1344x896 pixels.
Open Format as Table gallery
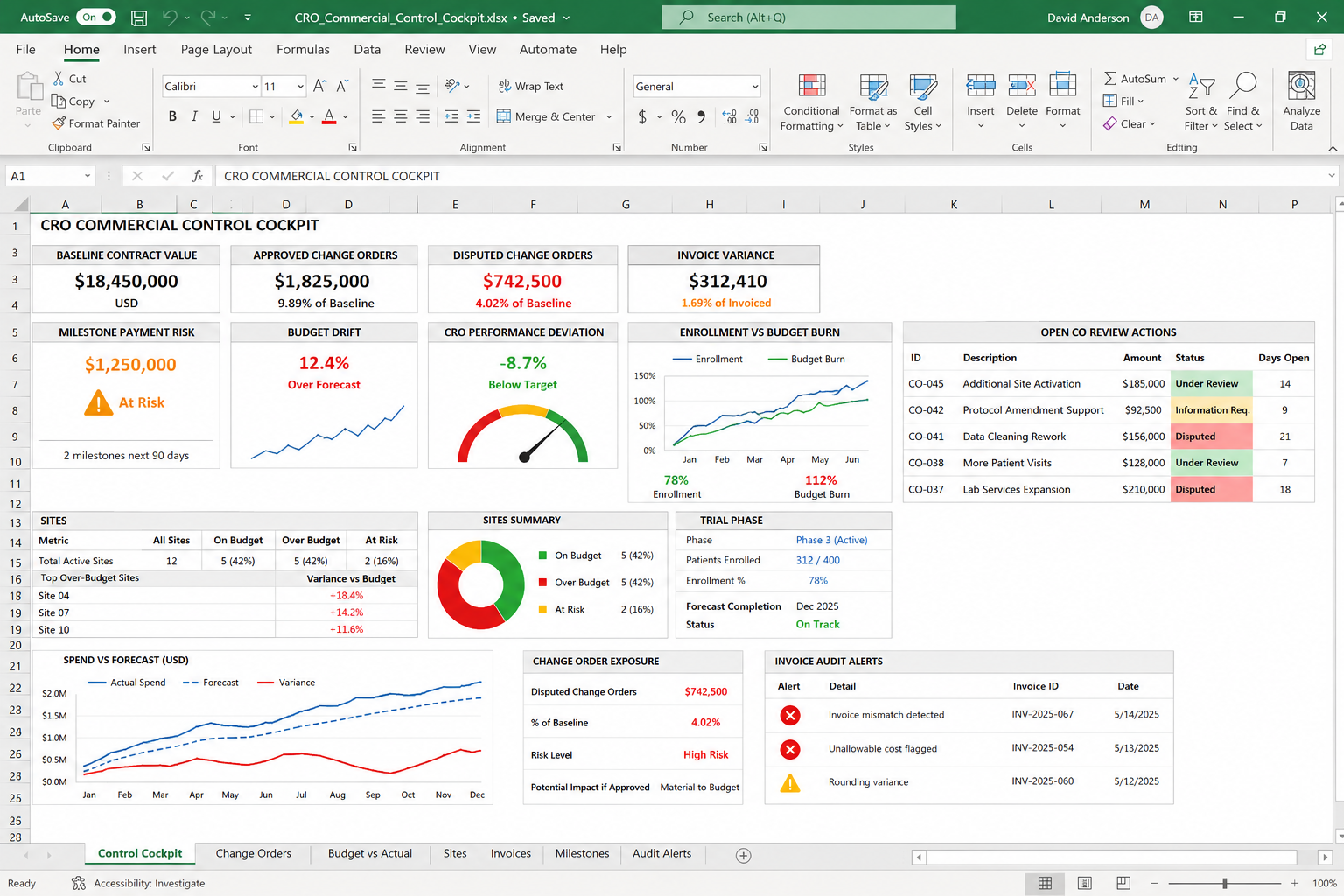coord(872,102)
